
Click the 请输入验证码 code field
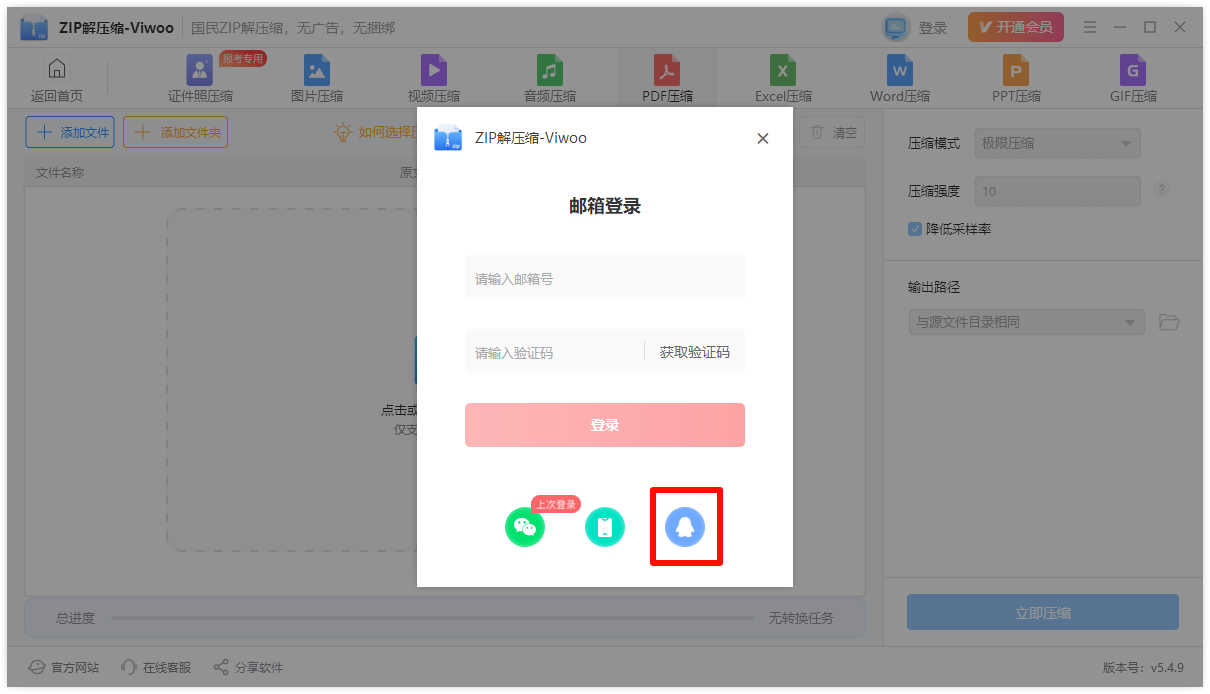pos(554,352)
